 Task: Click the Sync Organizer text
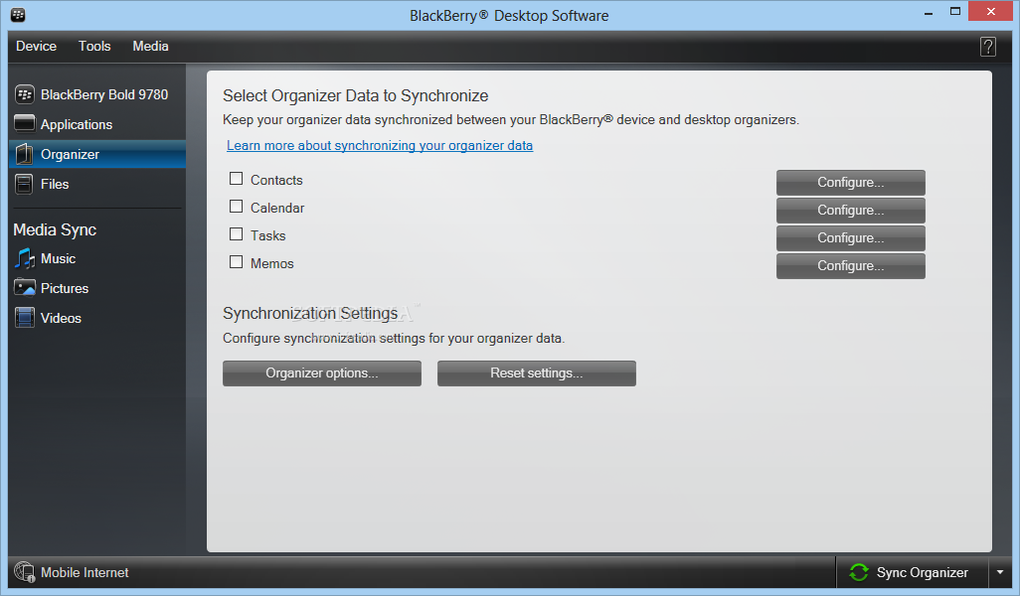[922, 573]
